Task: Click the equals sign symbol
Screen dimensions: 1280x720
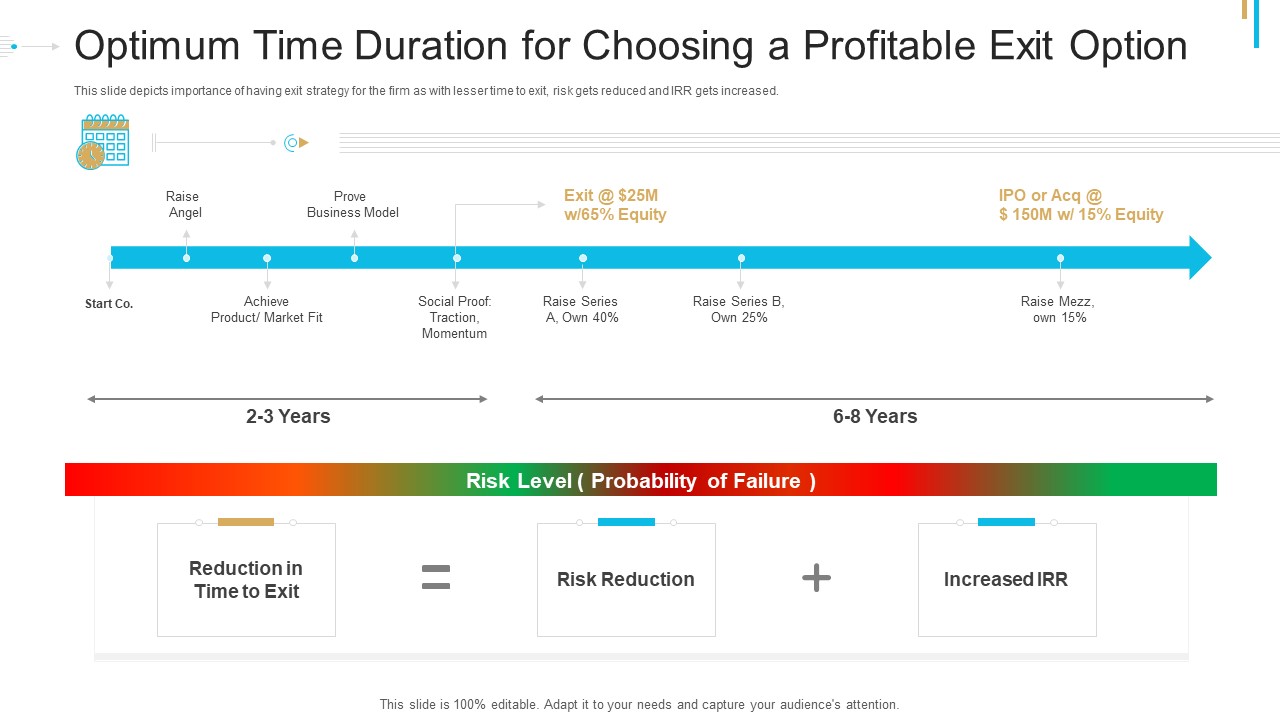Action: coord(436,577)
